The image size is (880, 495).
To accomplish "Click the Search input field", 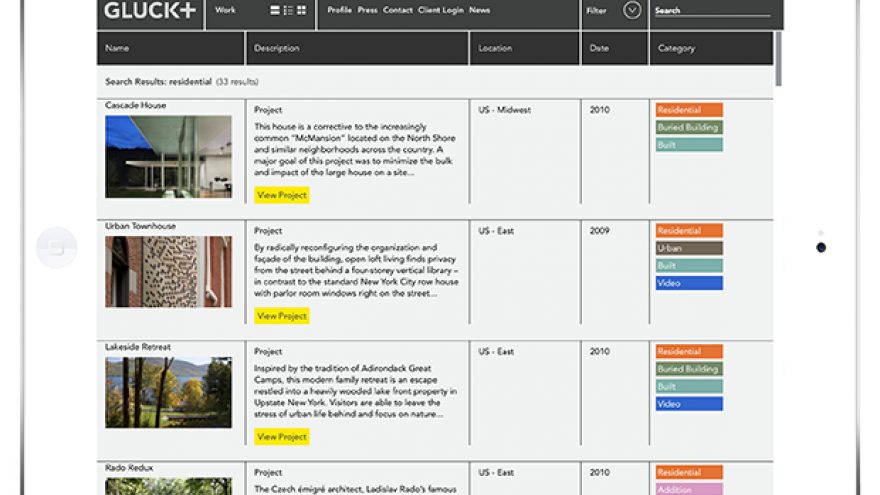I will (x=712, y=11).
